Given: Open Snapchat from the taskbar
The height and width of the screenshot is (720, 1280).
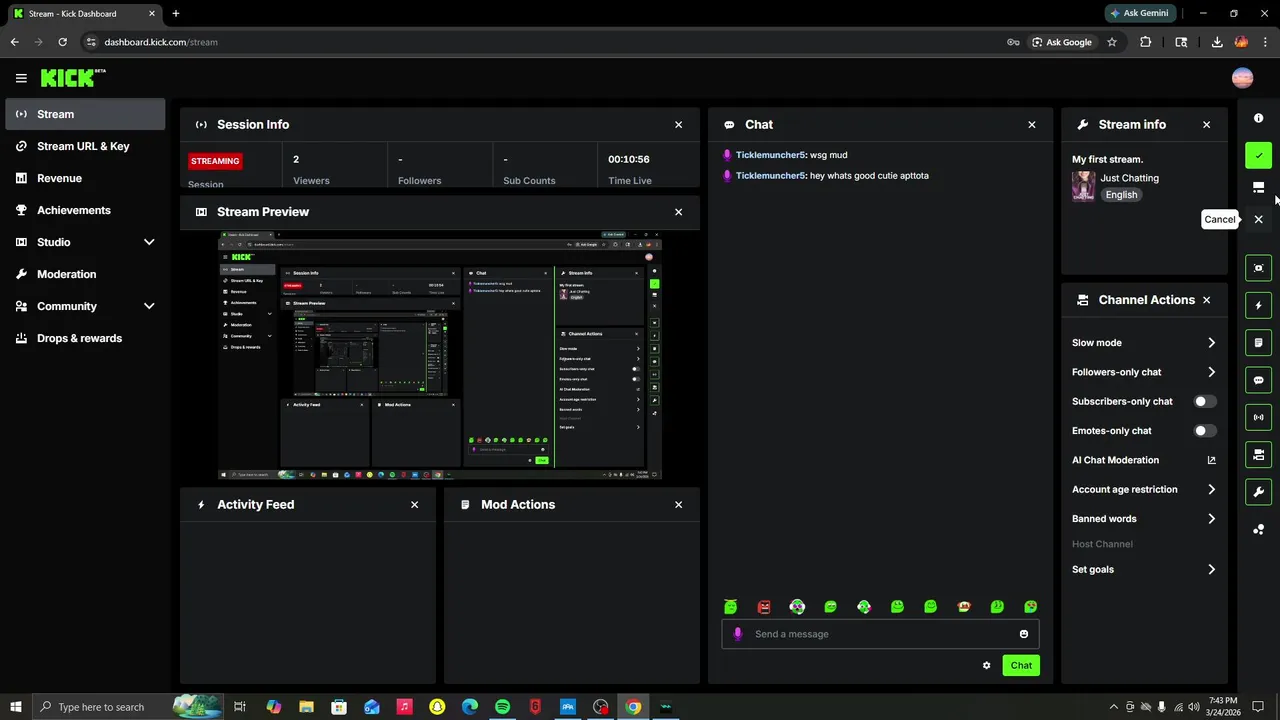Looking at the screenshot, I should click(437, 707).
